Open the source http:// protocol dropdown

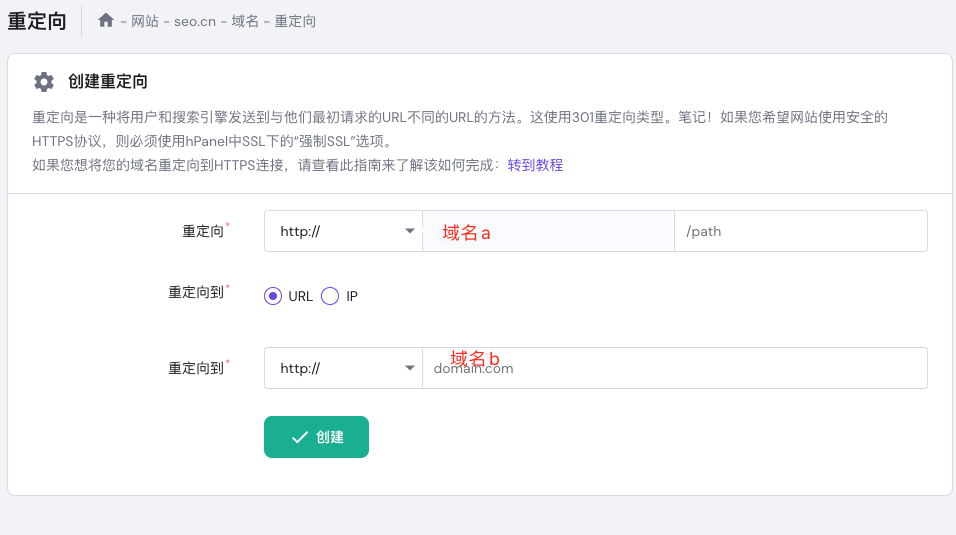click(343, 231)
